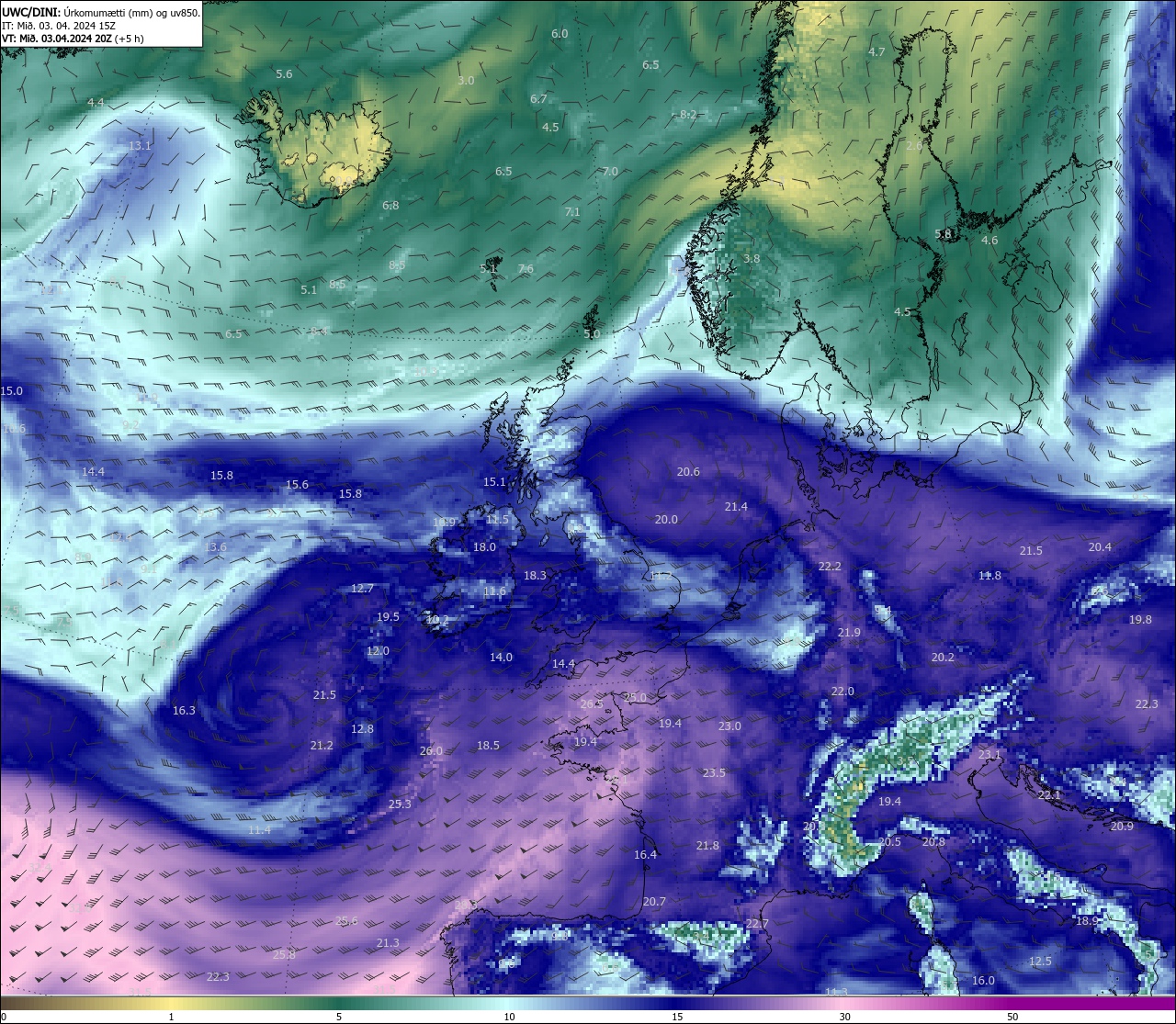Image resolution: width=1176 pixels, height=1024 pixels.
Task: Click the map value 6.0 at the top
Action: tap(560, 33)
